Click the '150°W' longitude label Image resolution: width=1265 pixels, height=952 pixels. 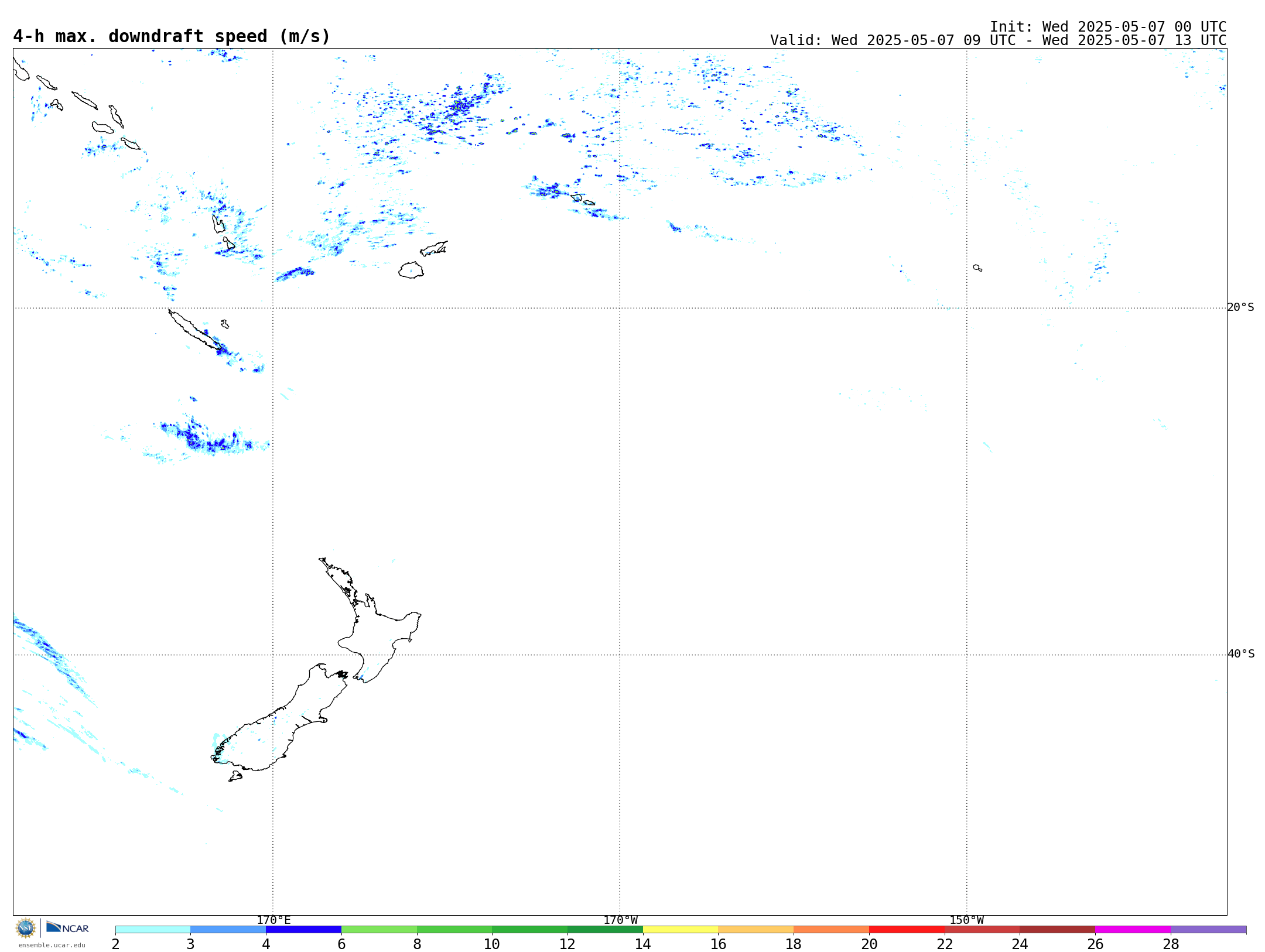coord(966,920)
